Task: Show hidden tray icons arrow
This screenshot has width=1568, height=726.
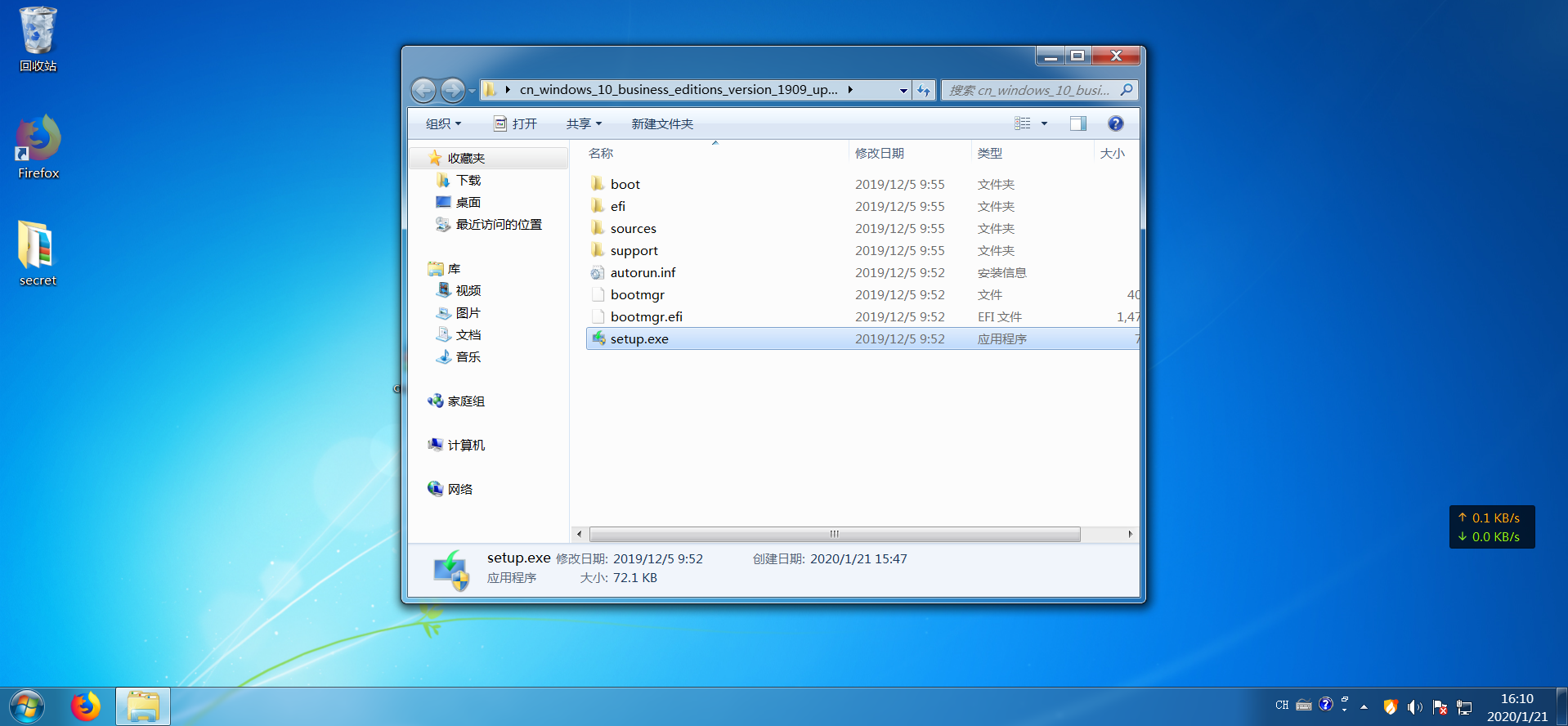Action: tap(1364, 707)
